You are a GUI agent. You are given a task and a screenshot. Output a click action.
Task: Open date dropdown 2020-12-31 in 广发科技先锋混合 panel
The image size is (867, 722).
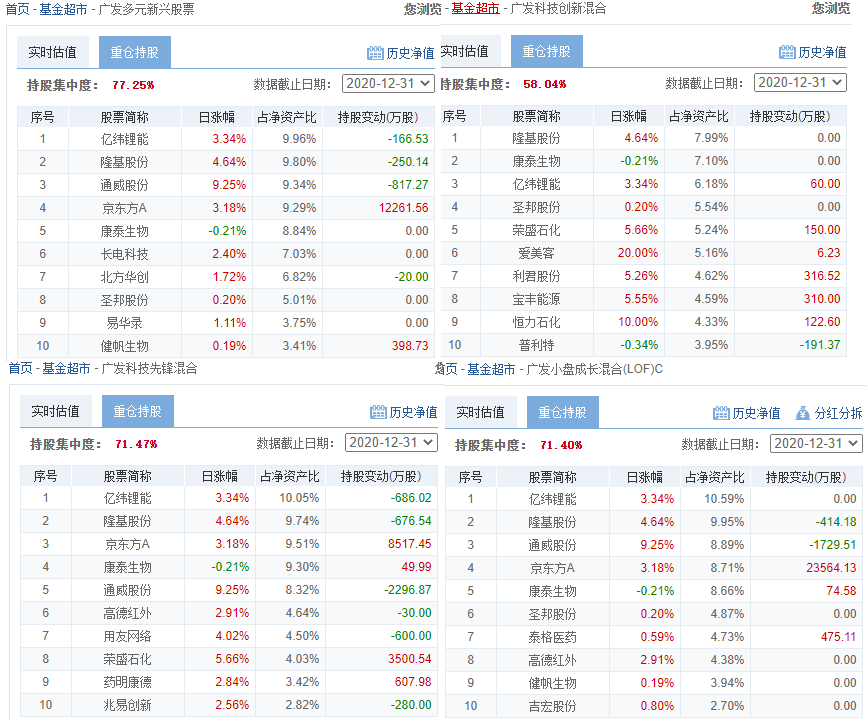(391, 442)
